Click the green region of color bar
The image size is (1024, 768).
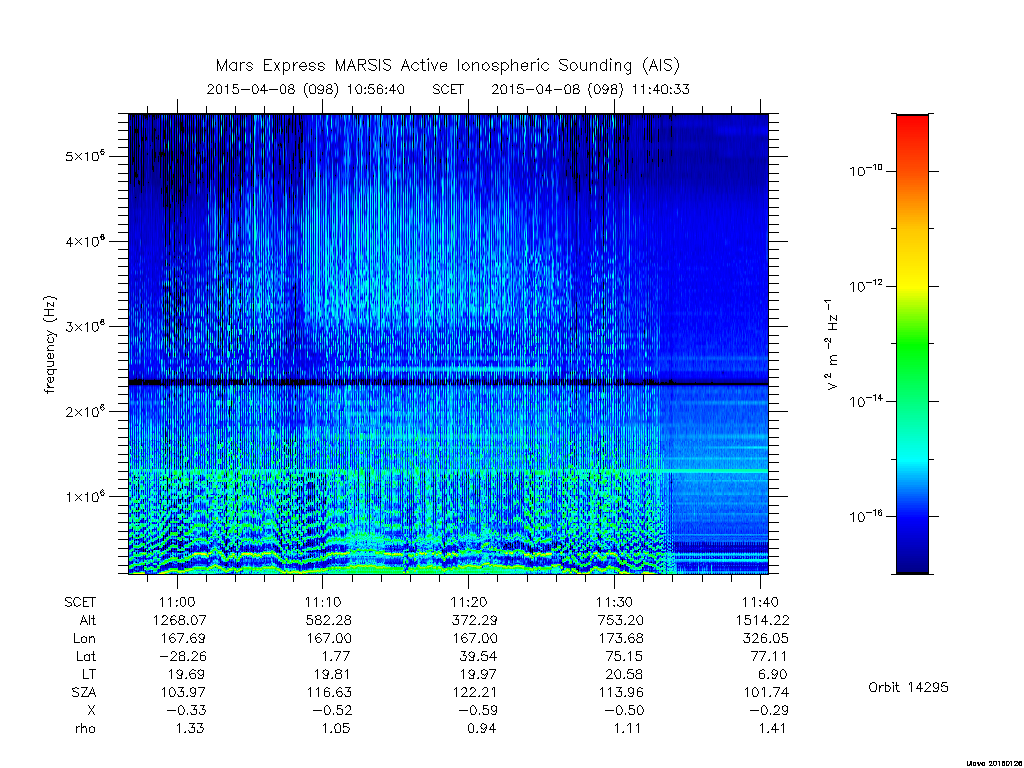[x=912, y=353]
